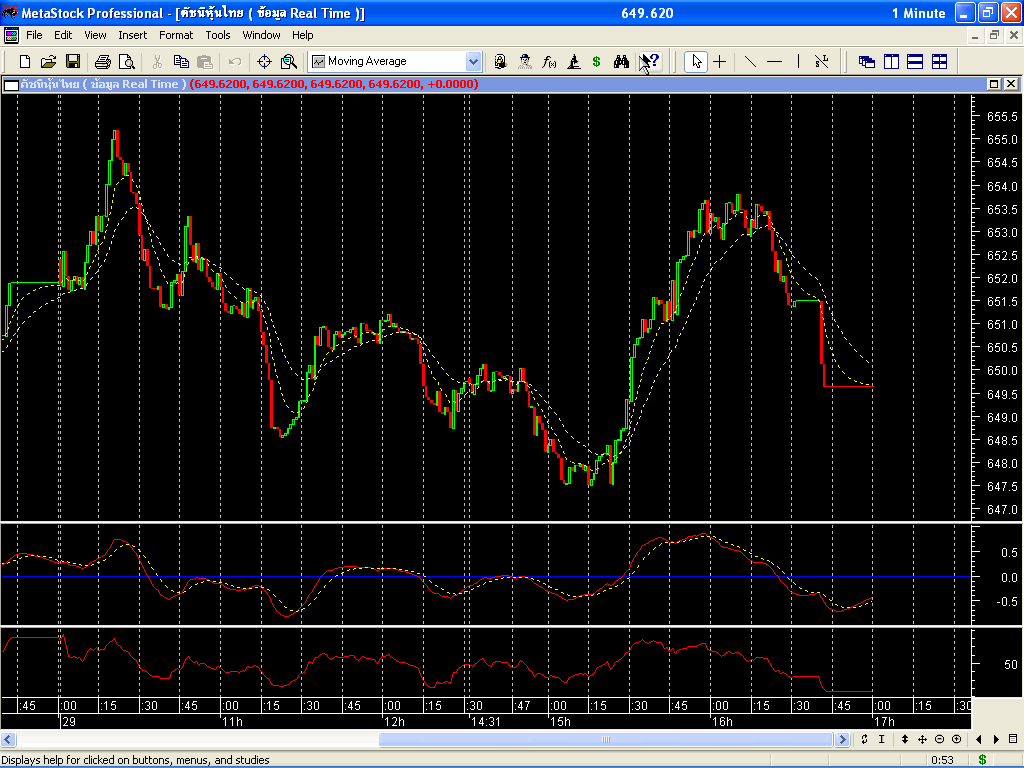Tile windows in columns icon

pyautogui.click(x=891, y=61)
